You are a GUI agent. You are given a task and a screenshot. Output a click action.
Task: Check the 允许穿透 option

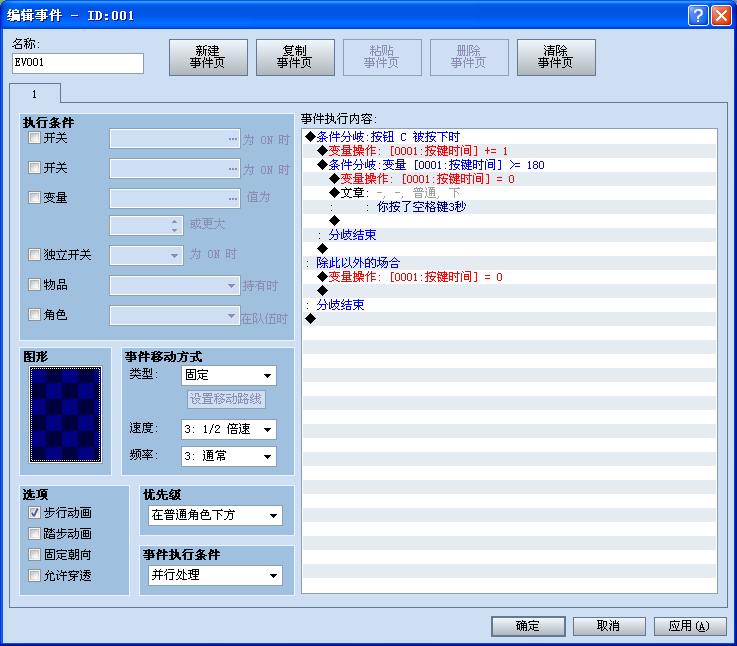[34, 575]
